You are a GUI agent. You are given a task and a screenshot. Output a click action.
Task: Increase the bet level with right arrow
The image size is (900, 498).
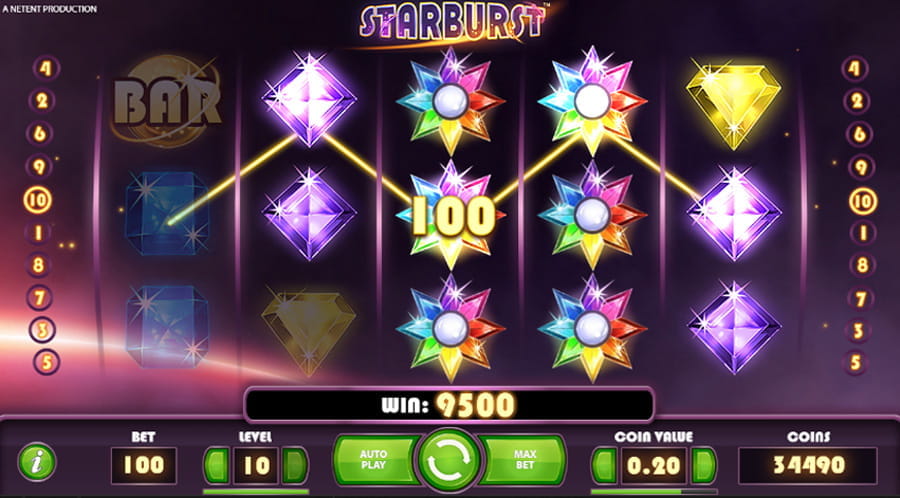click(x=294, y=465)
